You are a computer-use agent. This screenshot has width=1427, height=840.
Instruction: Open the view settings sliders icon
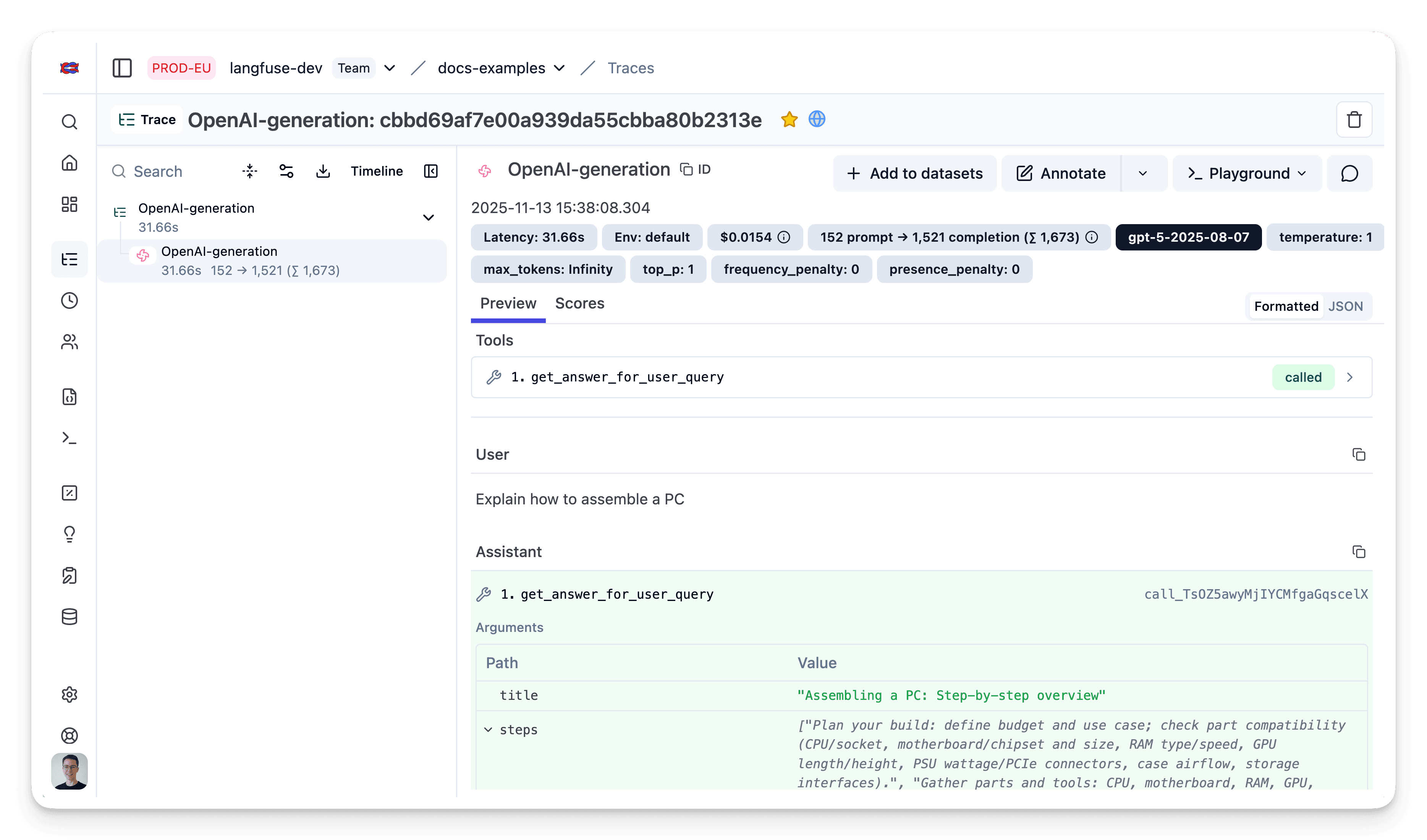286,171
